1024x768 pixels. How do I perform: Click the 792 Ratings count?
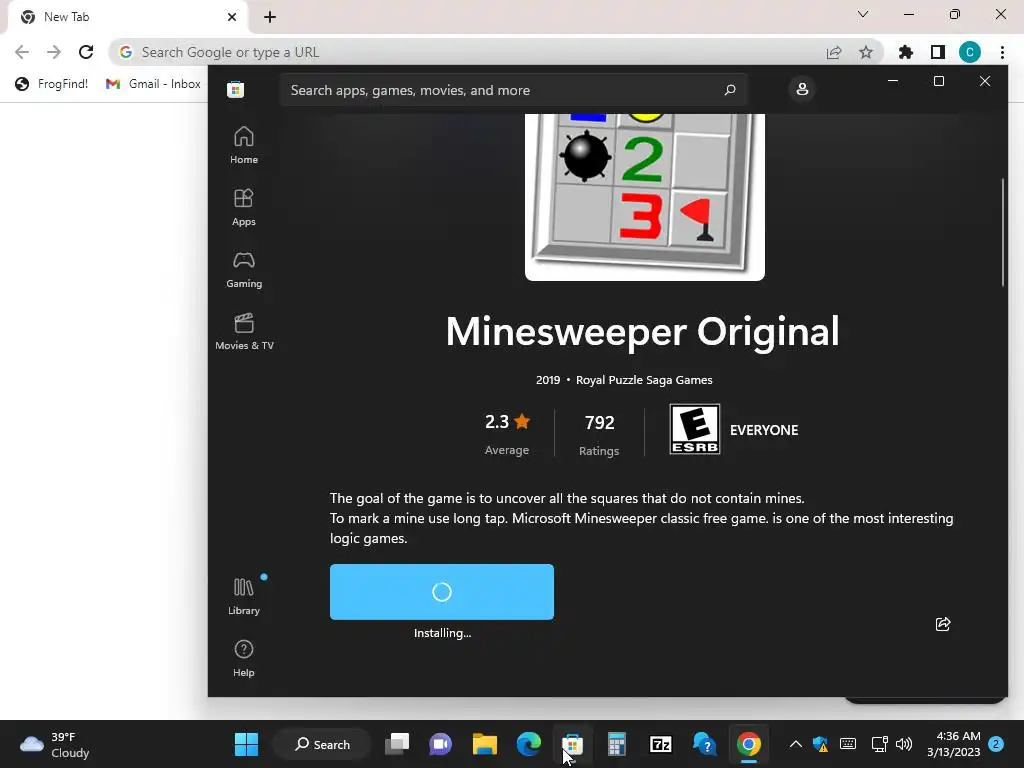point(599,434)
